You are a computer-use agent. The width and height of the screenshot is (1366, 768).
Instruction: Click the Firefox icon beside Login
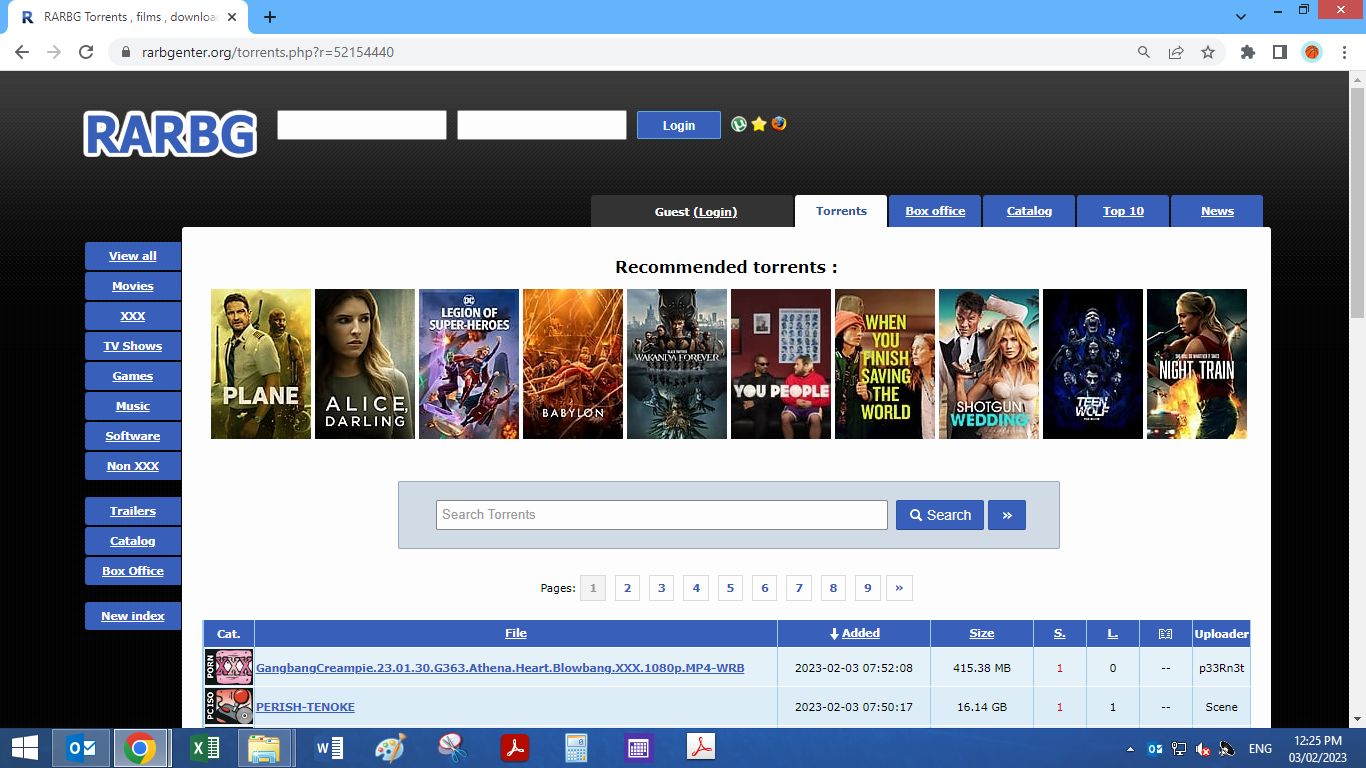(x=779, y=124)
